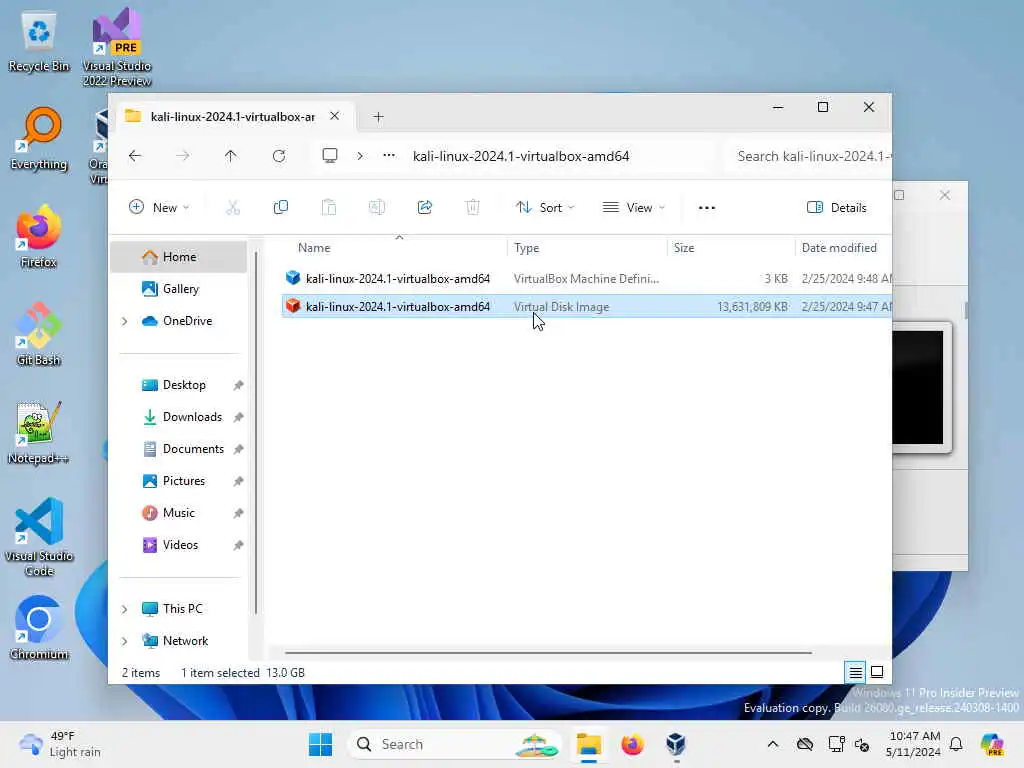Open Visual Studio 2022 Preview desktop shortcut

pyautogui.click(x=117, y=47)
